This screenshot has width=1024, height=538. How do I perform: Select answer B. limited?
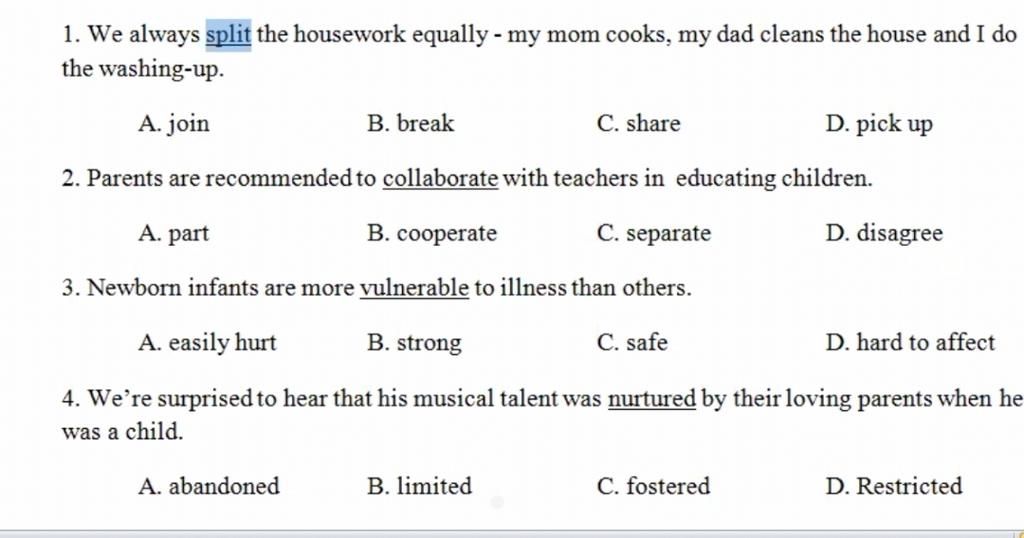(x=419, y=486)
